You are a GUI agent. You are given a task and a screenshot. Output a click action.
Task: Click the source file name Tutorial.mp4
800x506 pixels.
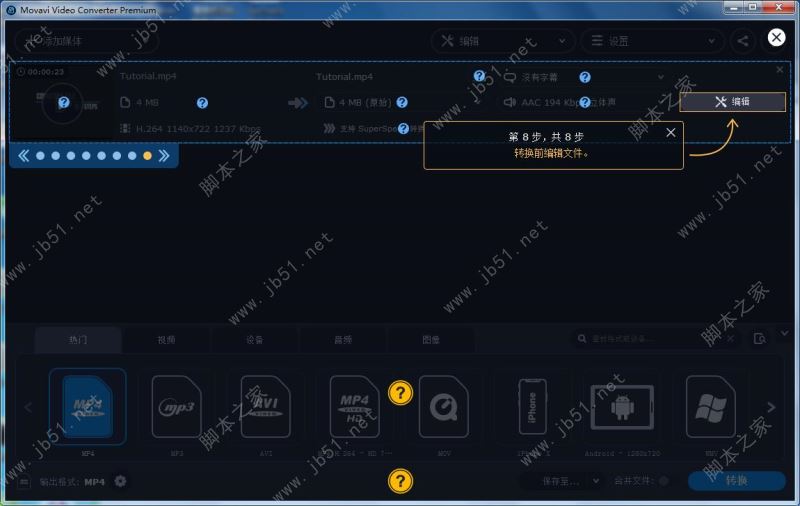coord(148,76)
